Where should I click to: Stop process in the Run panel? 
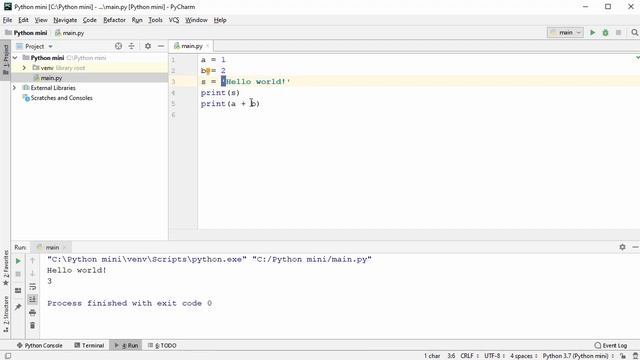[x=18, y=274]
